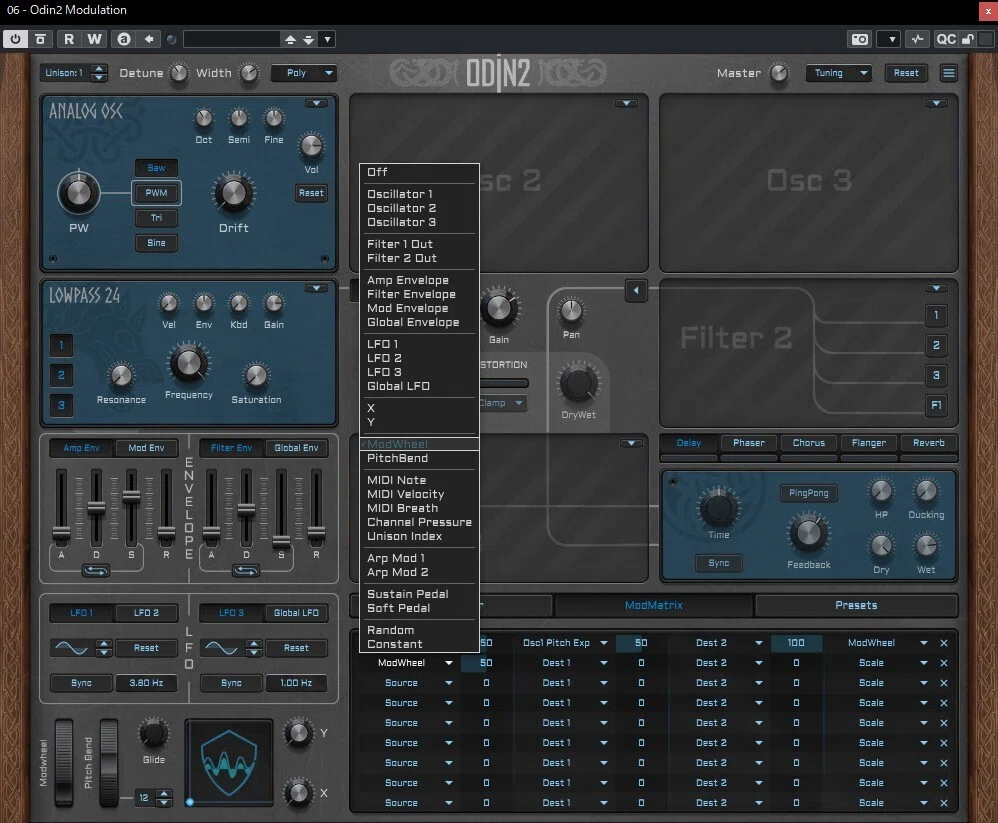This screenshot has height=823, width=998.
Task: Toggle oscillator 1 routing in Lowpass 24
Action: click(61, 346)
